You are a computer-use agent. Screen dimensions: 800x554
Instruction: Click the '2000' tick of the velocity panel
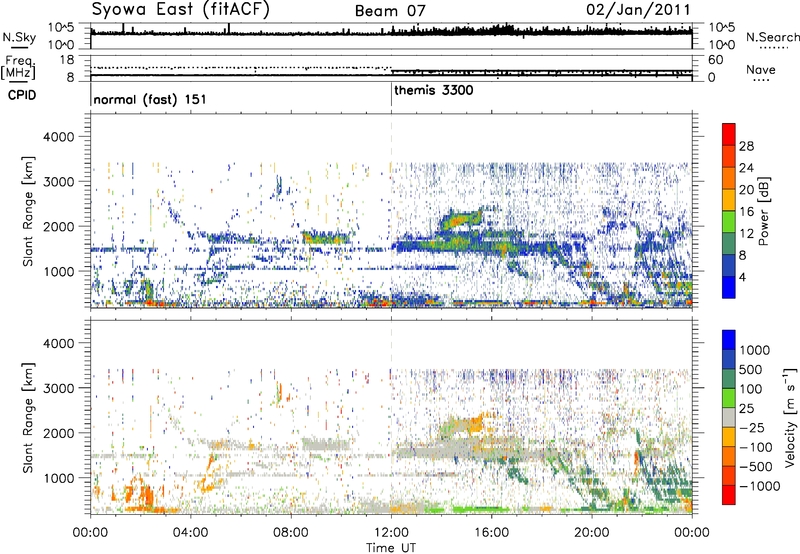click(x=58, y=433)
